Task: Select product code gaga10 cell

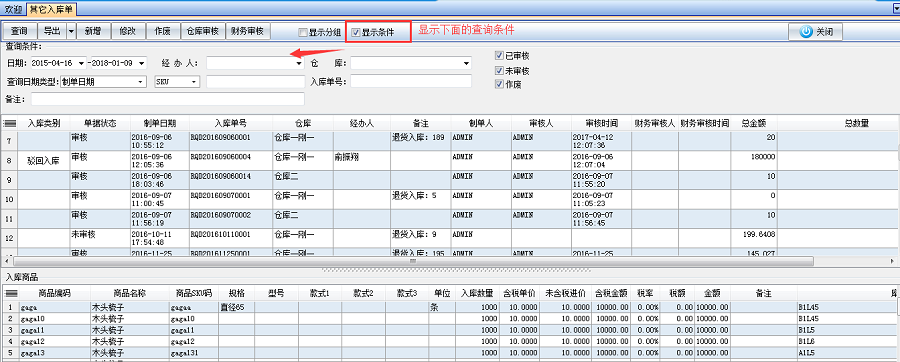Action: click(55, 318)
